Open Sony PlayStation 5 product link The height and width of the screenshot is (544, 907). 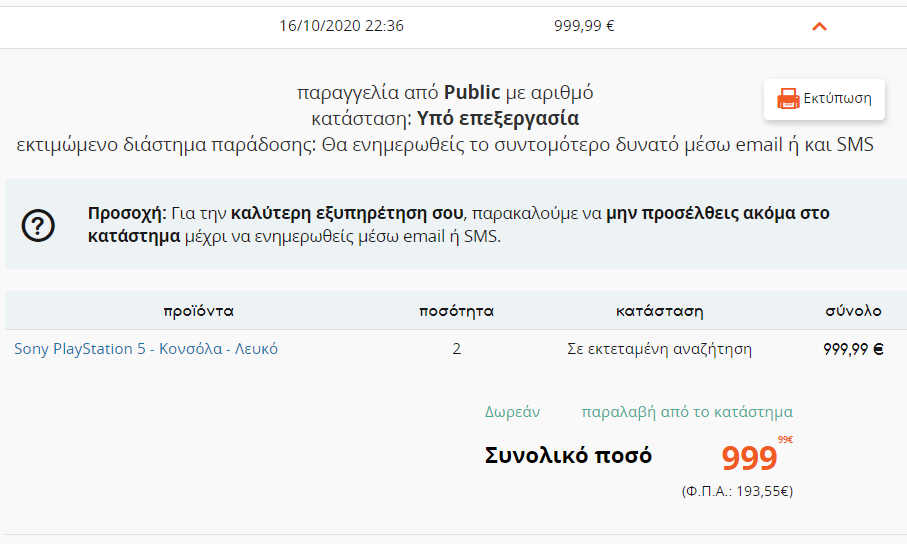click(146, 349)
